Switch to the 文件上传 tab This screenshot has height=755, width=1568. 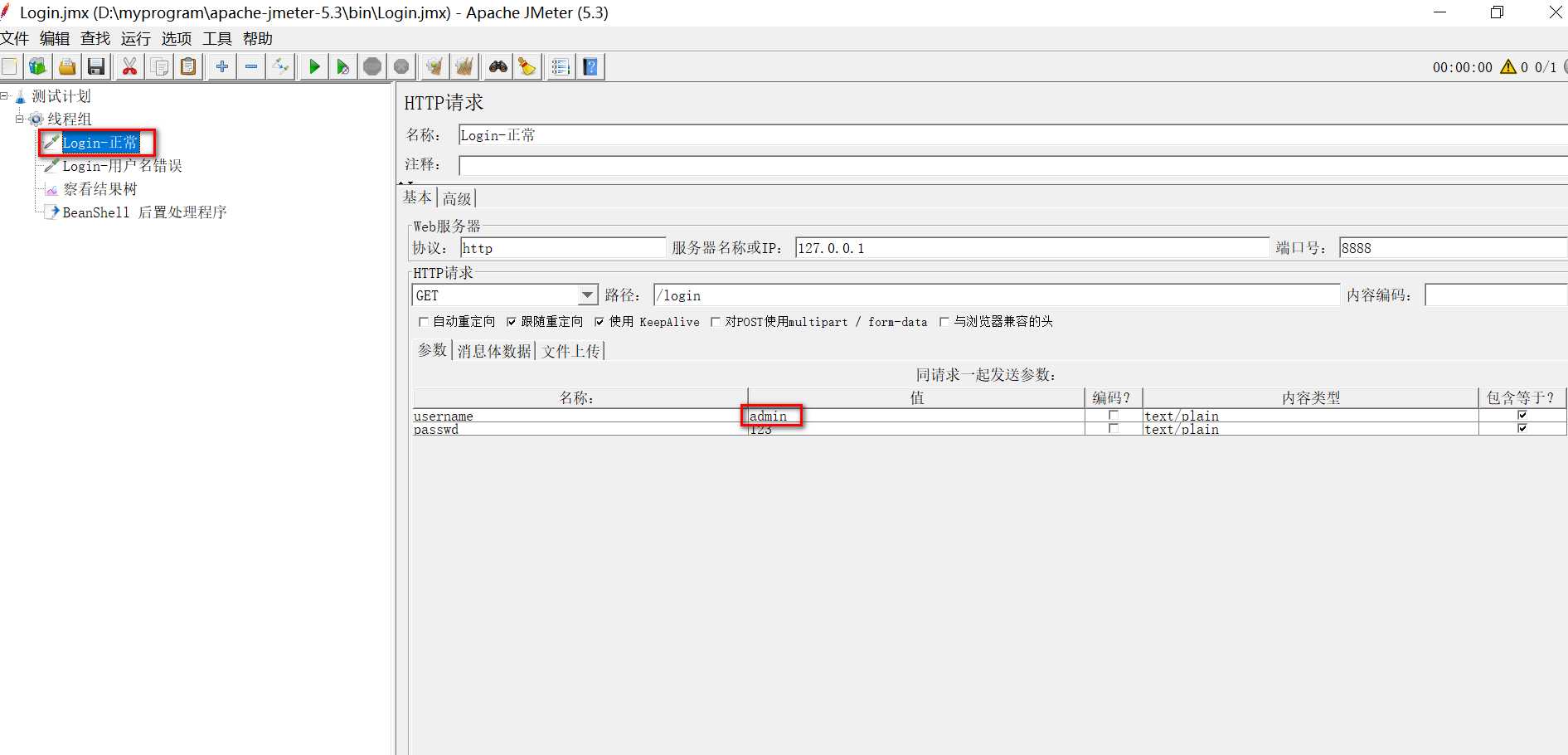(x=571, y=351)
